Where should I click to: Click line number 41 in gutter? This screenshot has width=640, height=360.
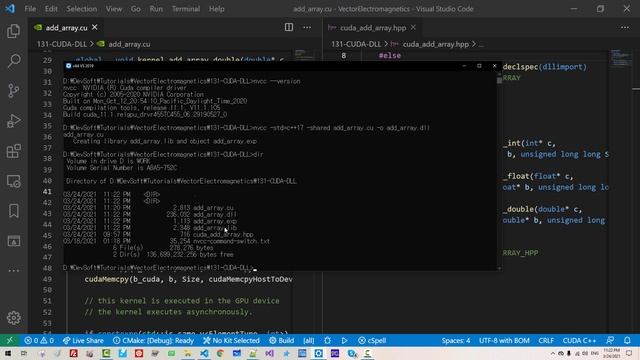coord(47,191)
